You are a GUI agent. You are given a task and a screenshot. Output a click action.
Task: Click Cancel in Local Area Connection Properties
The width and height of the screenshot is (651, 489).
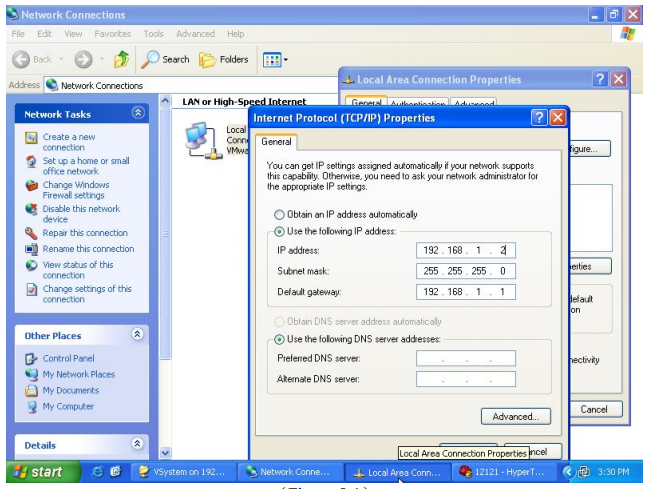(x=594, y=409)
